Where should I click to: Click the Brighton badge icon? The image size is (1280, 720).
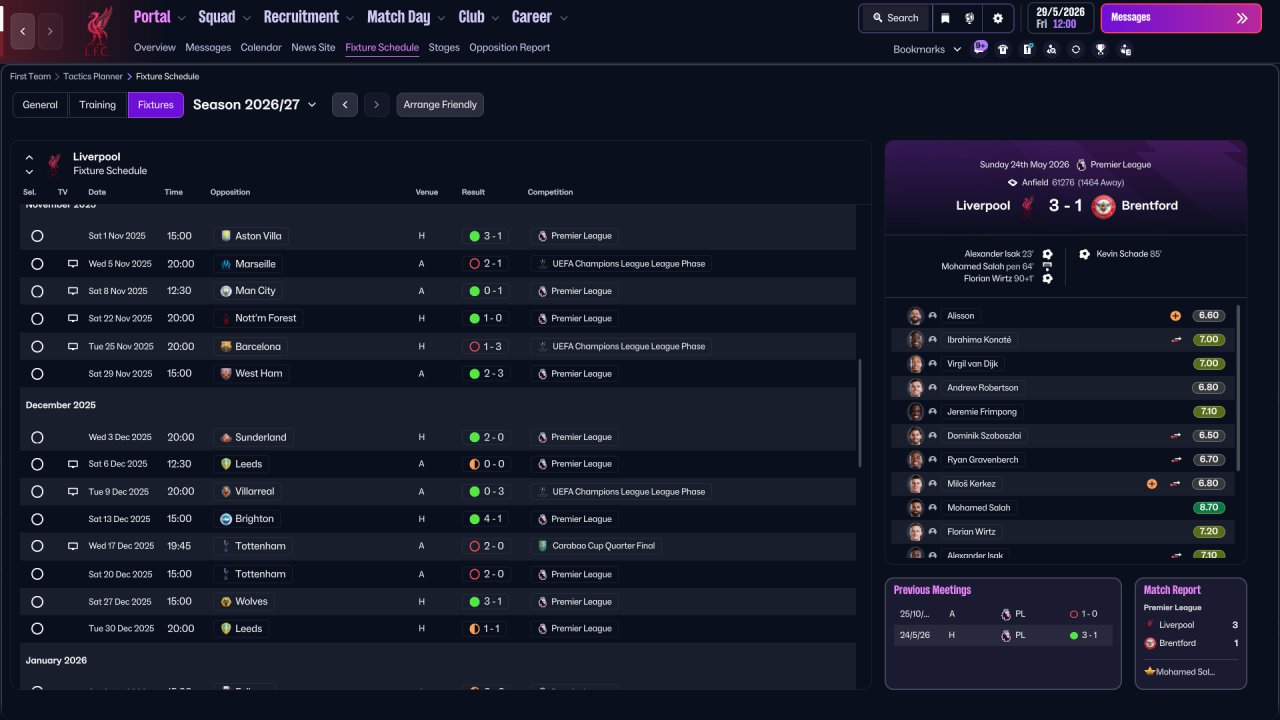tap(226, 519)
